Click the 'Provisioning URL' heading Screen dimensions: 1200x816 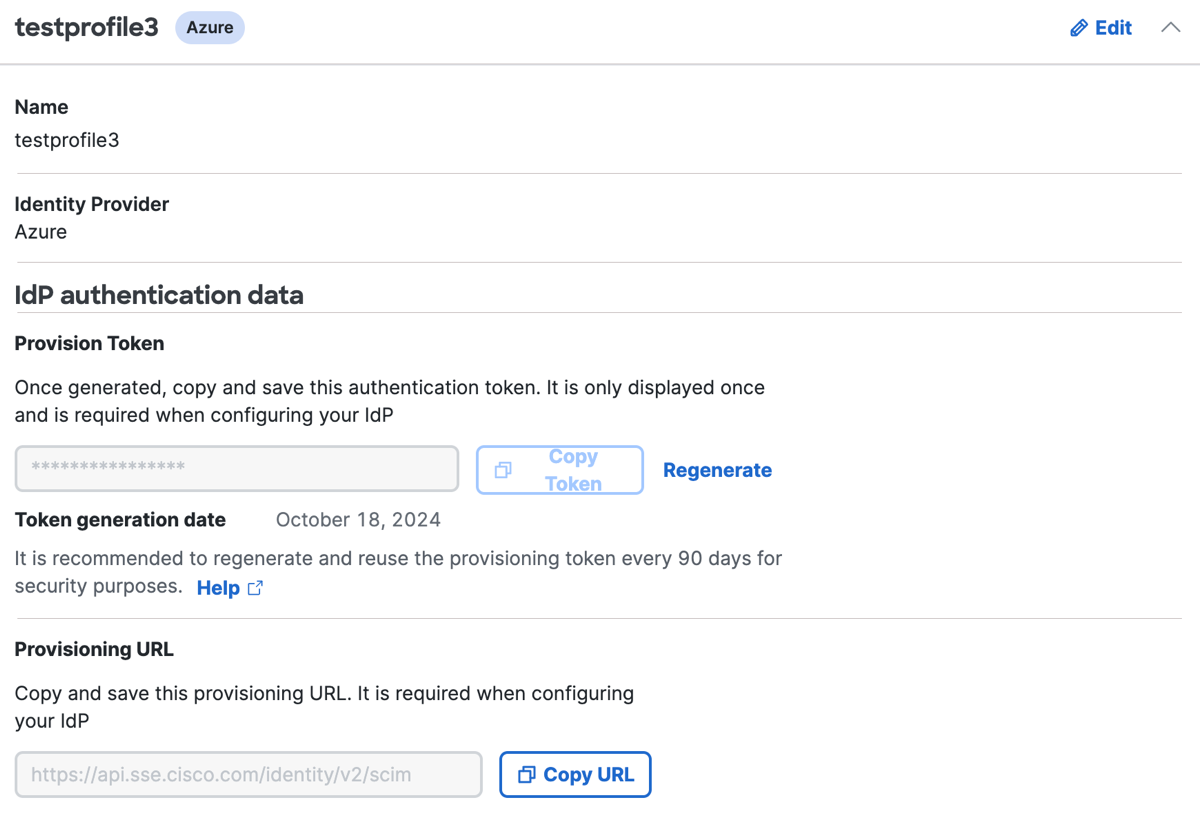click(x=94, y=649)
